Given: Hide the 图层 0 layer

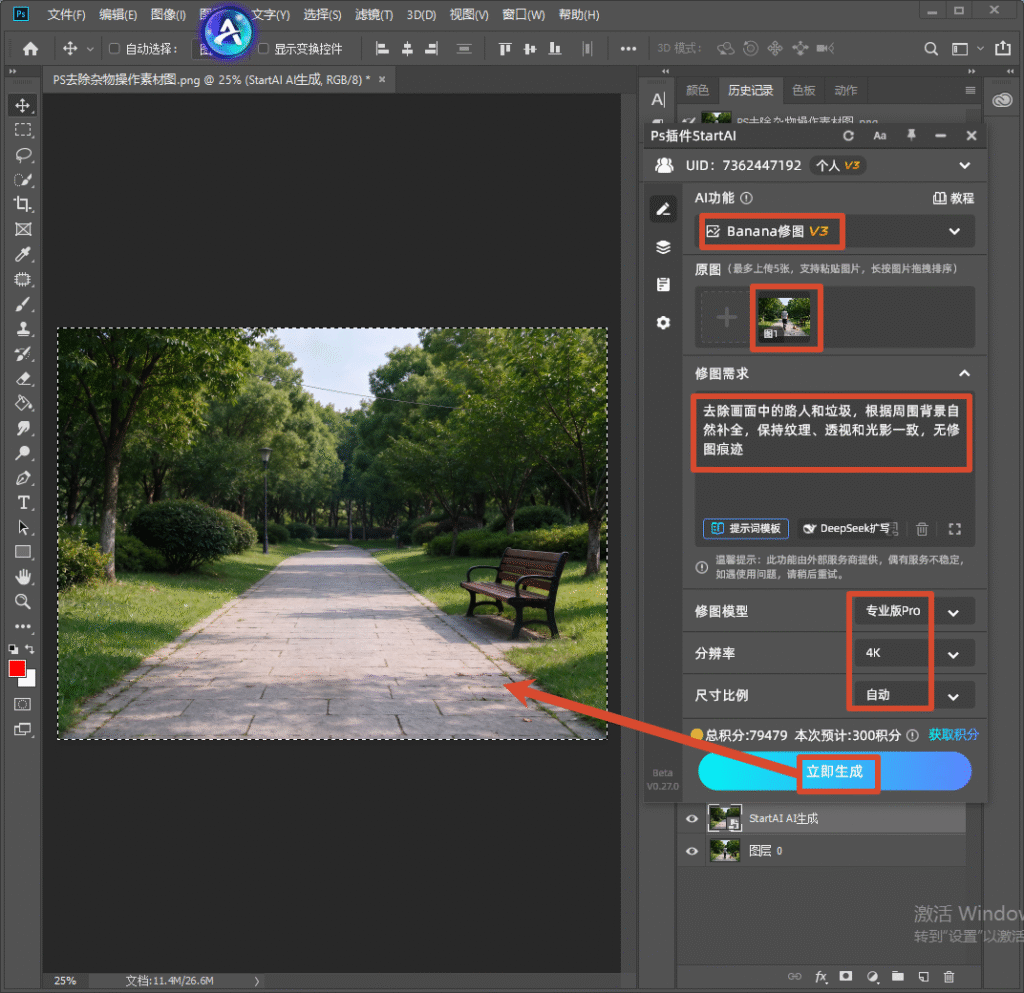Looking at the screenshot, I should (x=692, y=851).
